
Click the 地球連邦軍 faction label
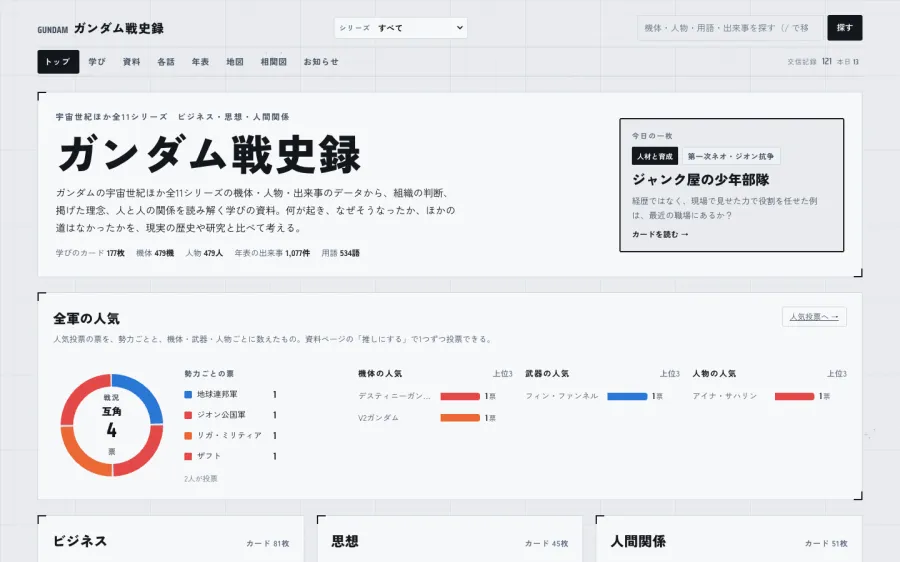coord(217,394)
